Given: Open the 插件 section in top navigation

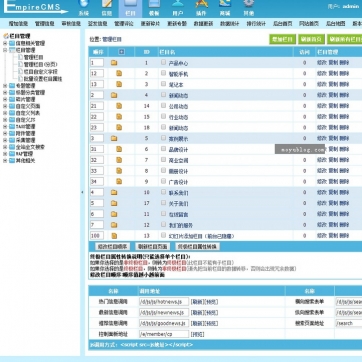Looking at the screenshot, I should tap(201, 8).
